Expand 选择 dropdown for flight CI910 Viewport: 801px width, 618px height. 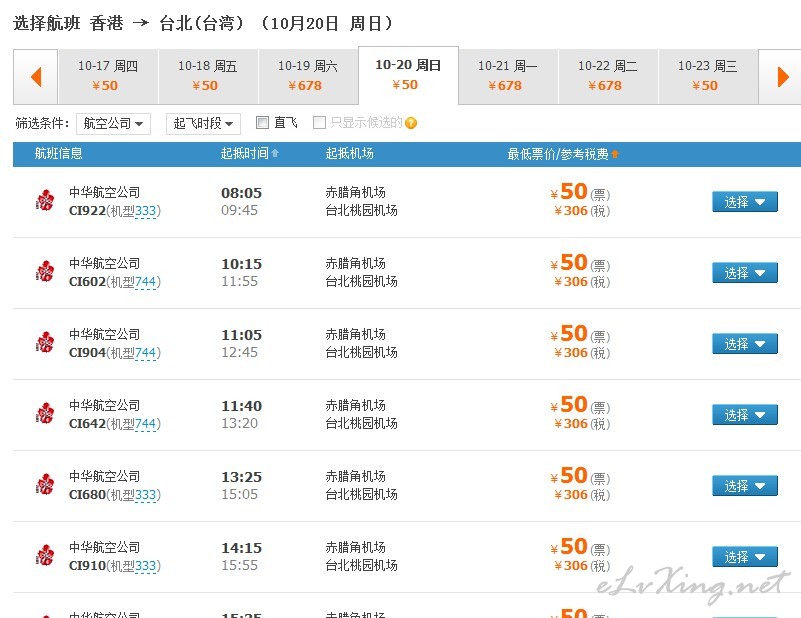745,557
